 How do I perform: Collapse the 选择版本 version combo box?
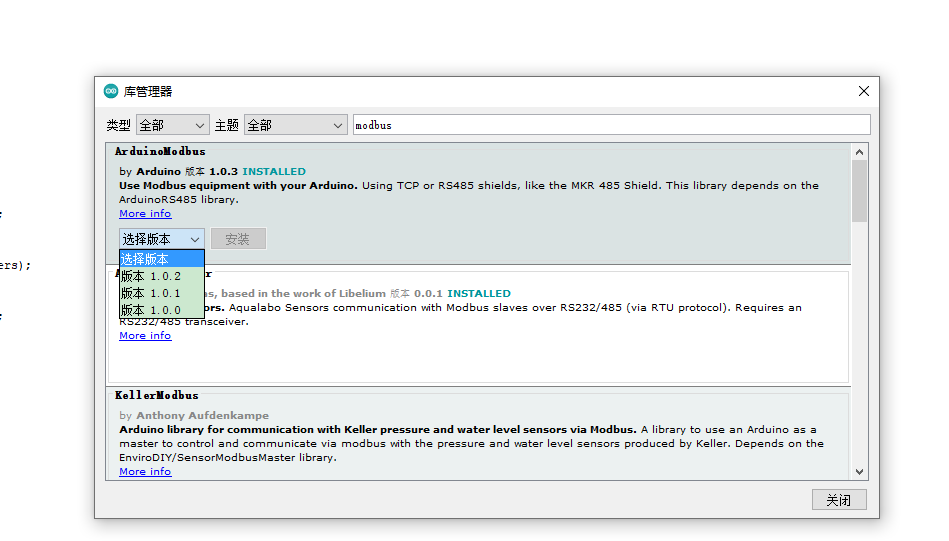(x=162, y=239)
